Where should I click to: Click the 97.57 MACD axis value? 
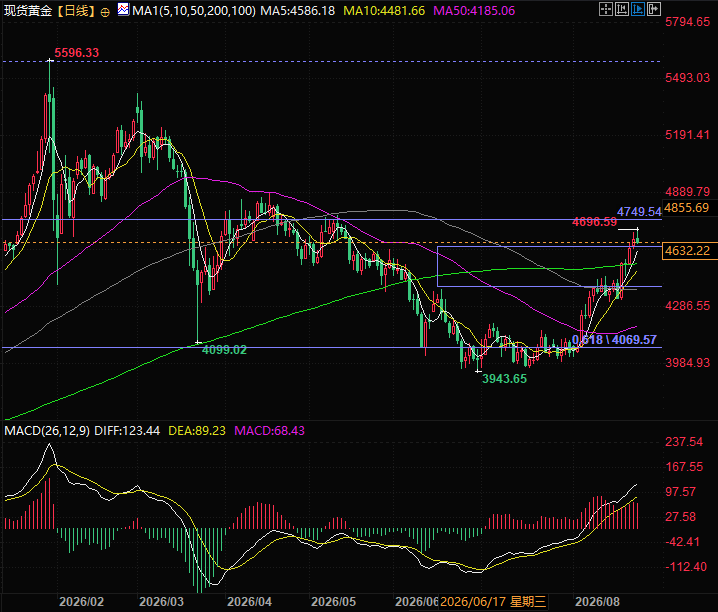pyautogui.click(x=680, y=492)
